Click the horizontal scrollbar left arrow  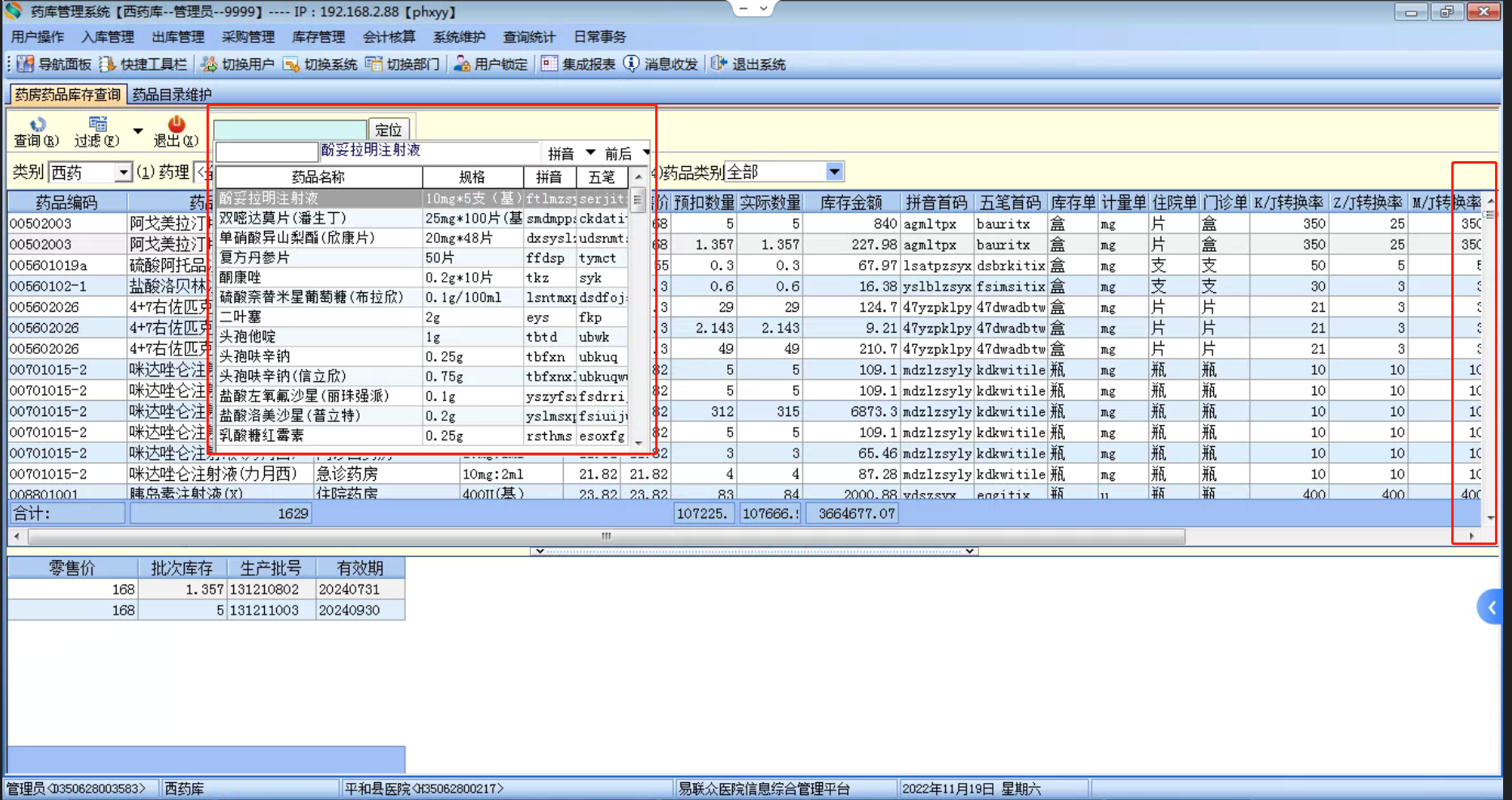point(17,536)
